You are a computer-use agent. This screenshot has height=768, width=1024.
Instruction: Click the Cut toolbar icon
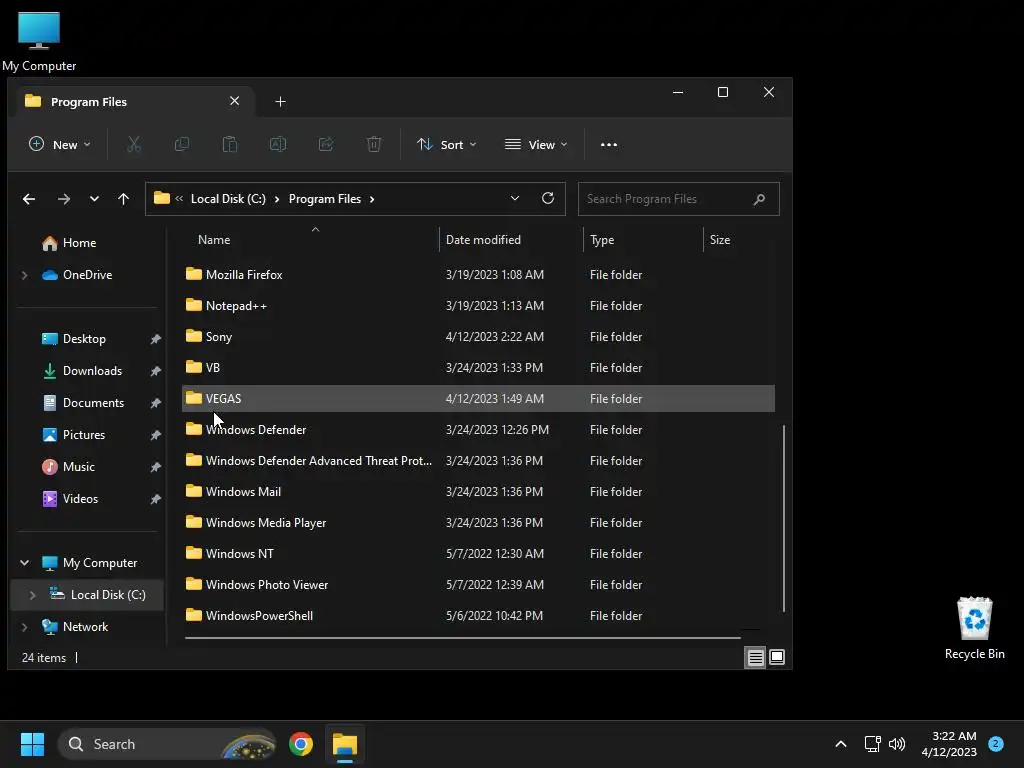(x=134, y=144)
